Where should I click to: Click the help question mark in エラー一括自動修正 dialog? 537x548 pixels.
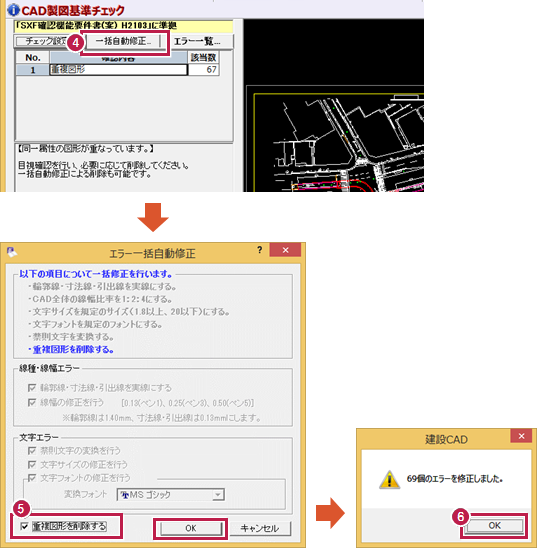(x=260, y=250)
